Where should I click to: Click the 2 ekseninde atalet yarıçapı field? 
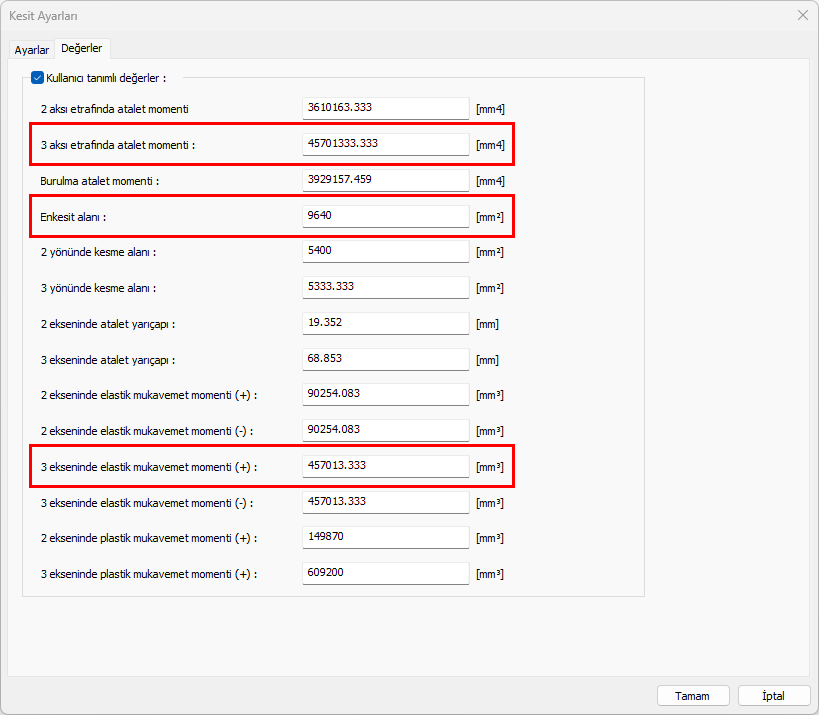tap(385, 323)
